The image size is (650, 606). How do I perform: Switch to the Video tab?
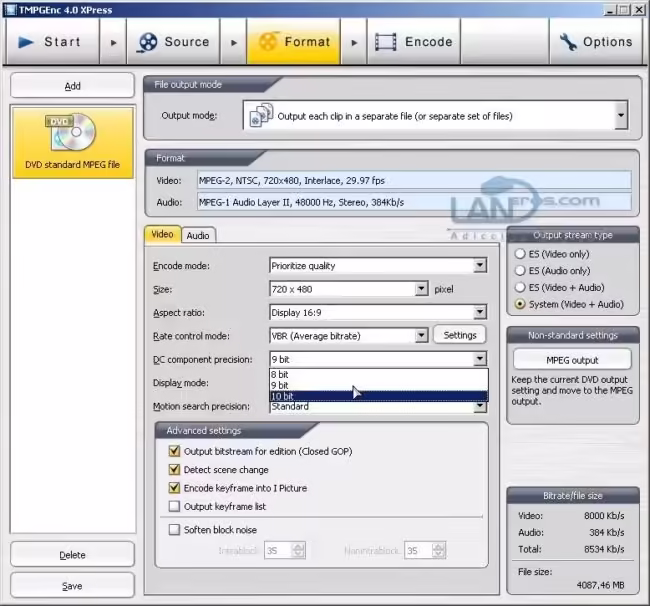click(162, 235)
